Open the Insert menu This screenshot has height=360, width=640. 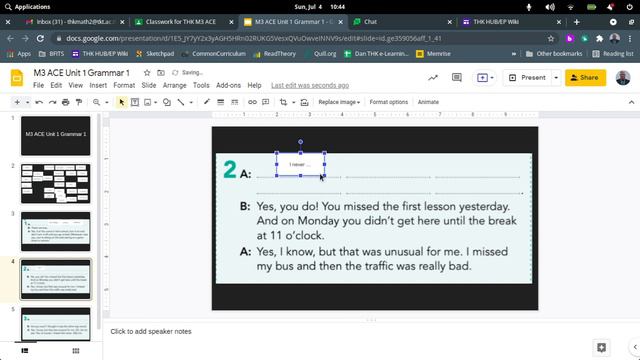click(98, 85)
